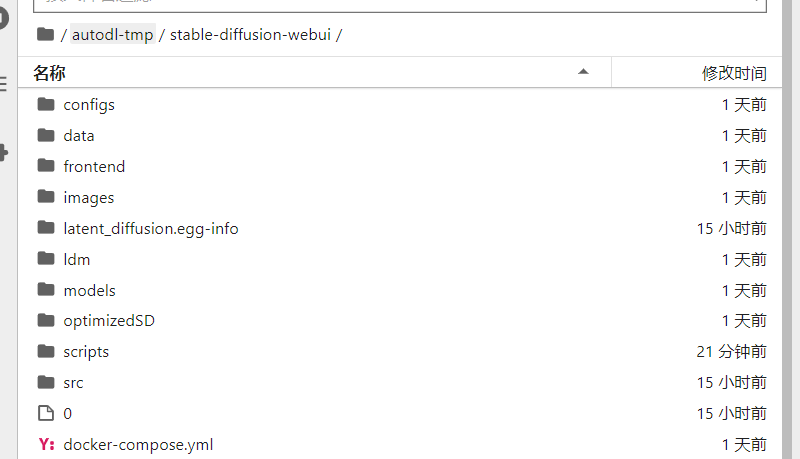The width and height of the screenshot is (800, 459).
Task: Toggle the name column sort arrow
Action: (583, 72)
